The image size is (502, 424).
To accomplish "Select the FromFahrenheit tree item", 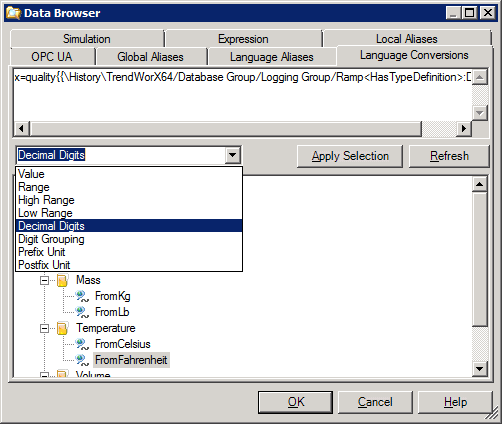I will (131, 360).
